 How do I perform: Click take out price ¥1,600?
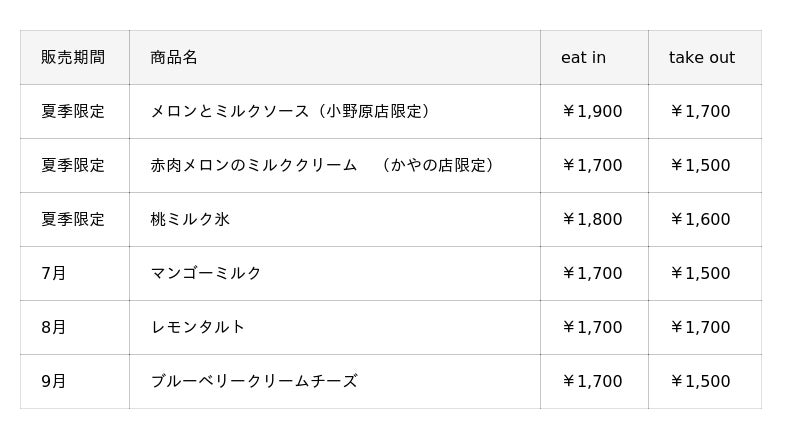(700, 220)
